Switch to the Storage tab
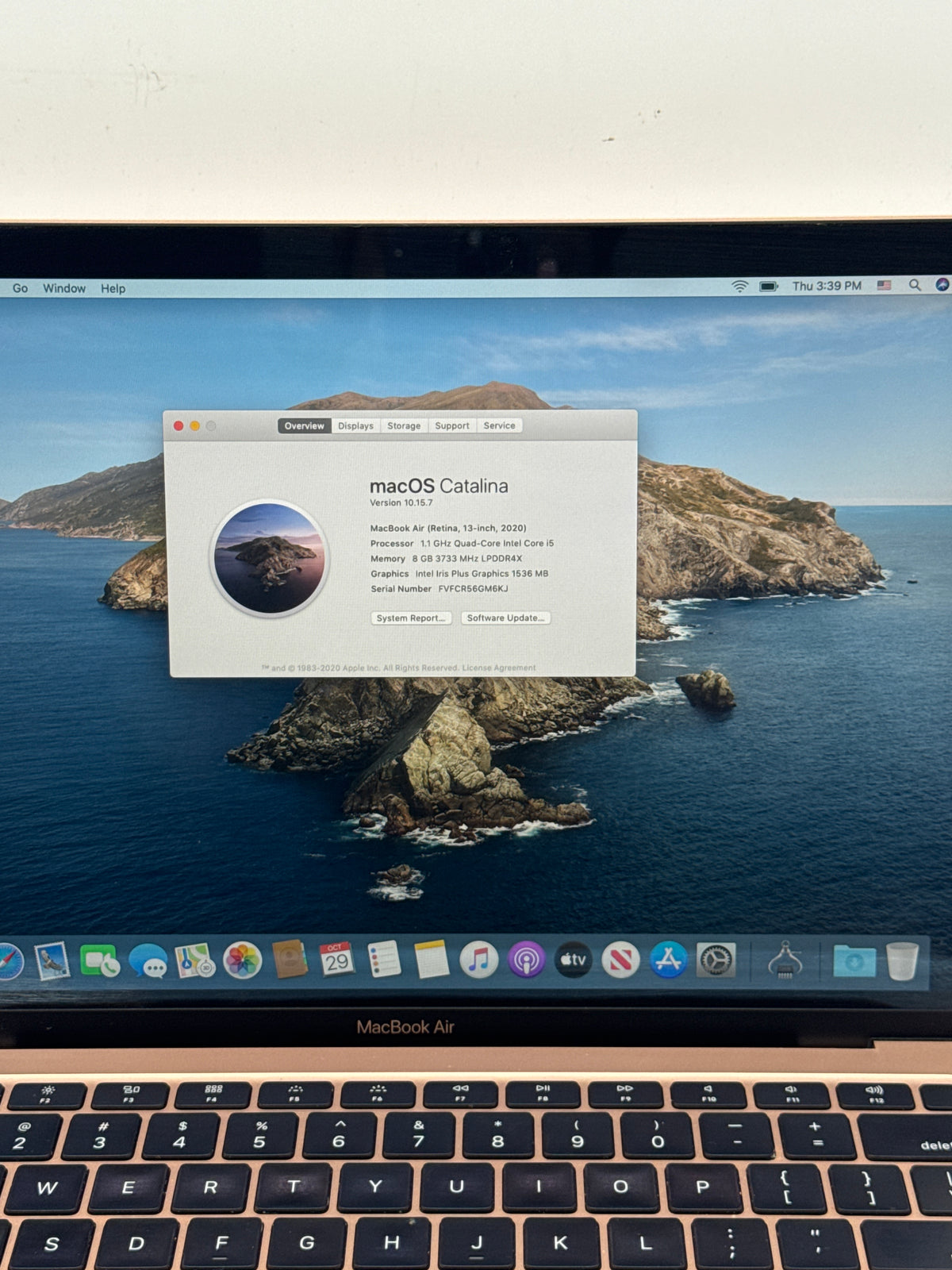This screenshot has width=952, height=1270. coord(404,425)
